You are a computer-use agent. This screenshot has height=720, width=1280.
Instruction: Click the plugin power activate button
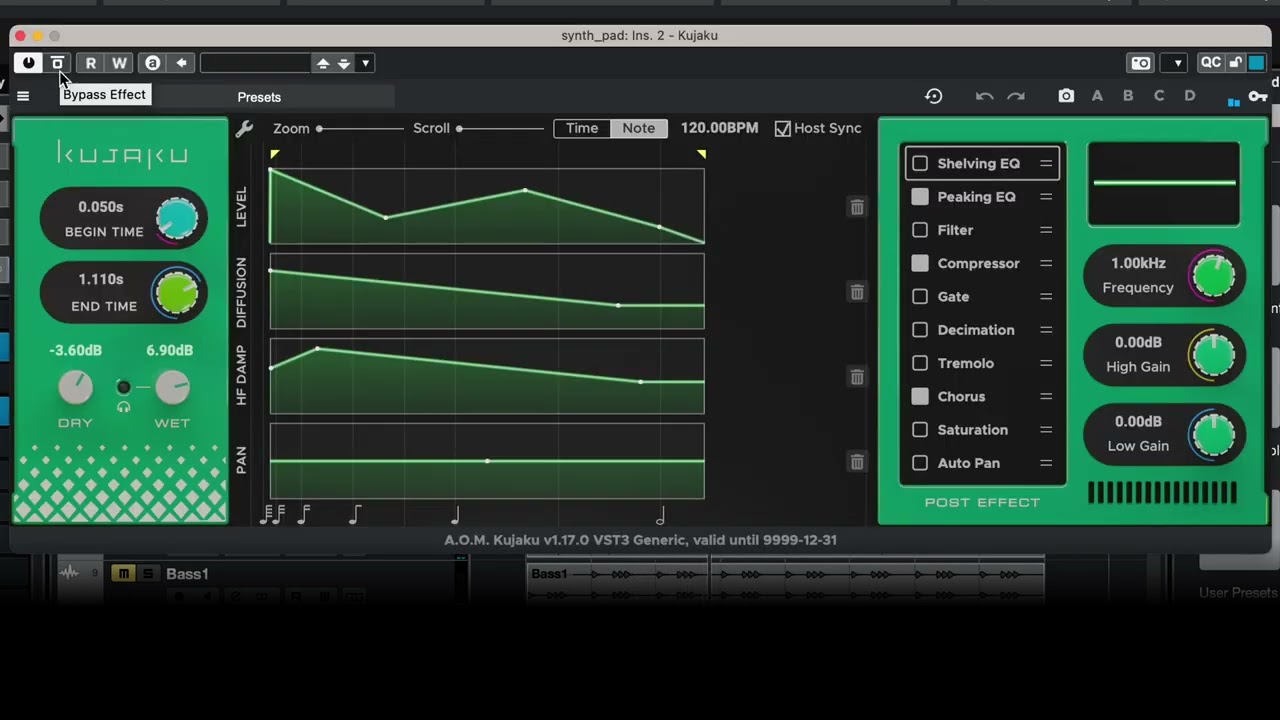[28, 63]
